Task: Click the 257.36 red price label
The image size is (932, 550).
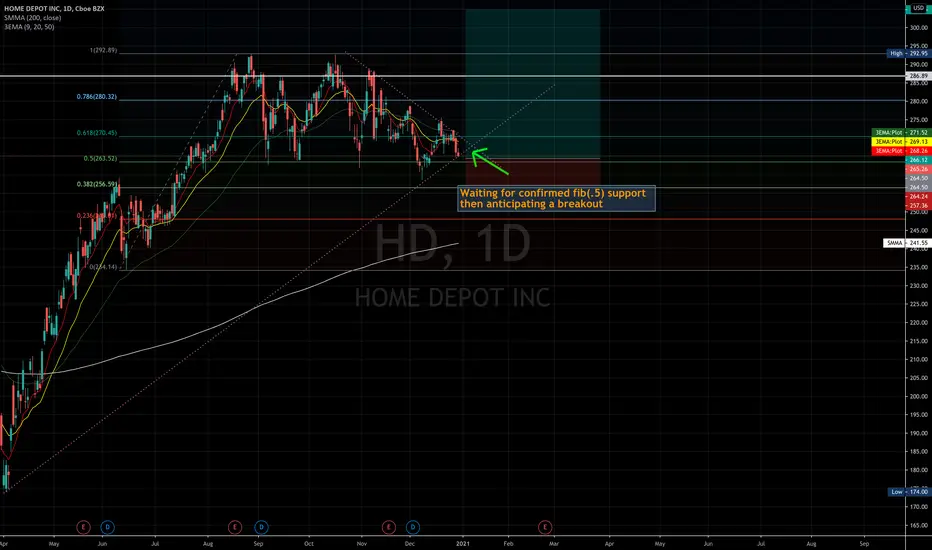Action: [918, 205]
